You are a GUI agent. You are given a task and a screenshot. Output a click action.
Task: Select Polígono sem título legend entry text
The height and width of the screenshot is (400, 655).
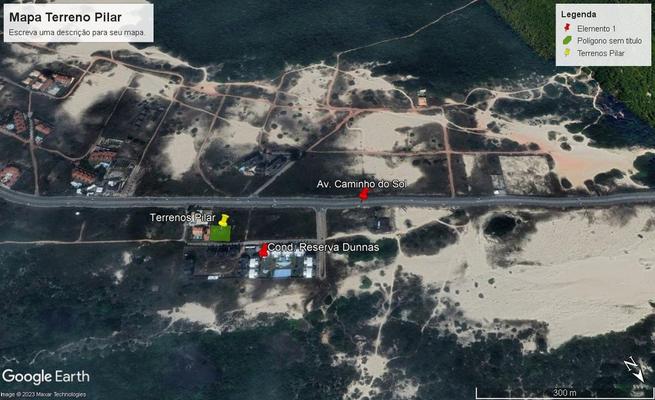(609, 40)
